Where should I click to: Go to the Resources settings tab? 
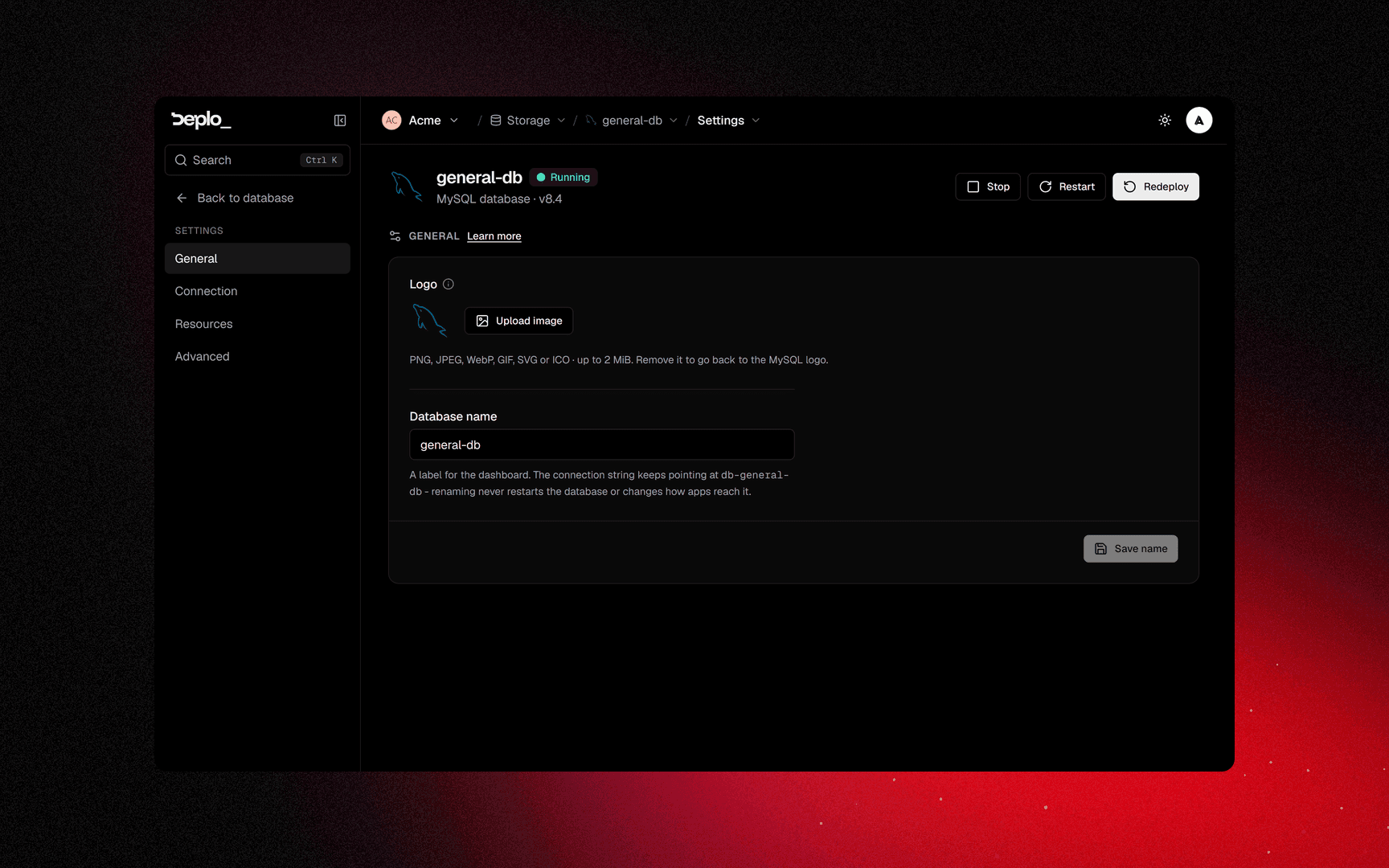pos(257,324)
